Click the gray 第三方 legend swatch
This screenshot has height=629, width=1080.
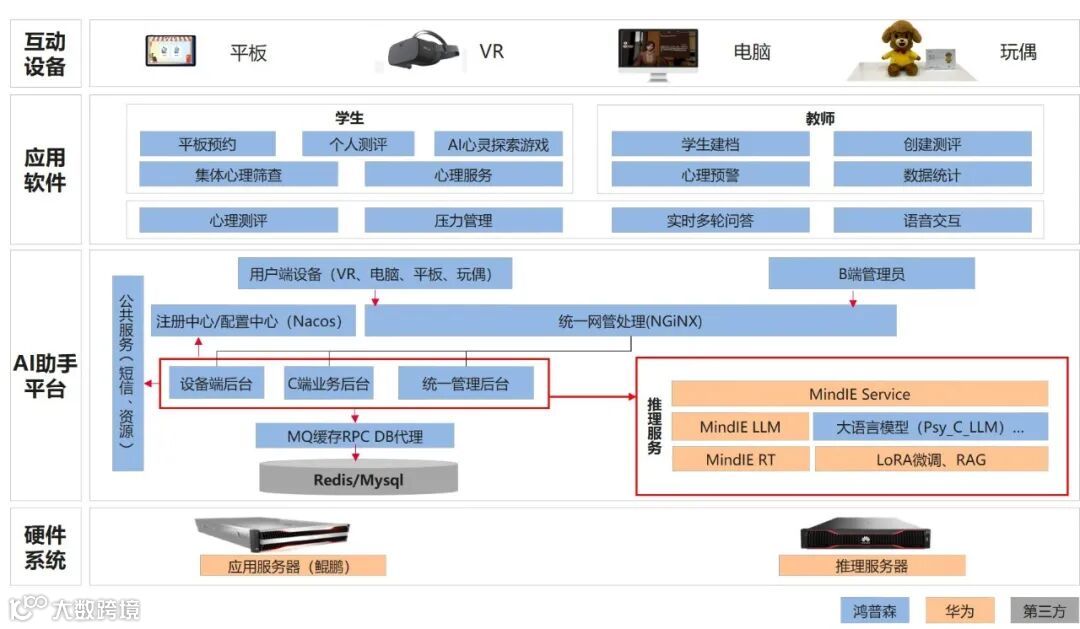click(x=1044, y=610)
